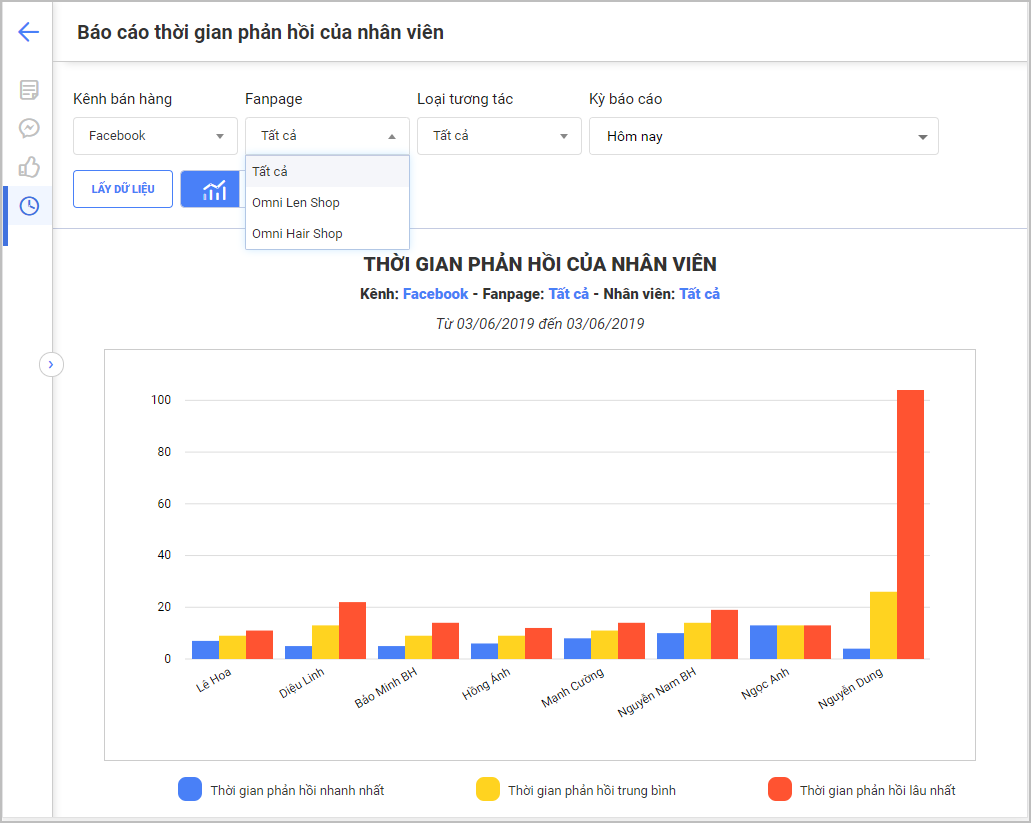This screenshot has width=1031, height=823.
Task: Click Nguyễn Dung's tall red bar
Action: pos(910,520)
